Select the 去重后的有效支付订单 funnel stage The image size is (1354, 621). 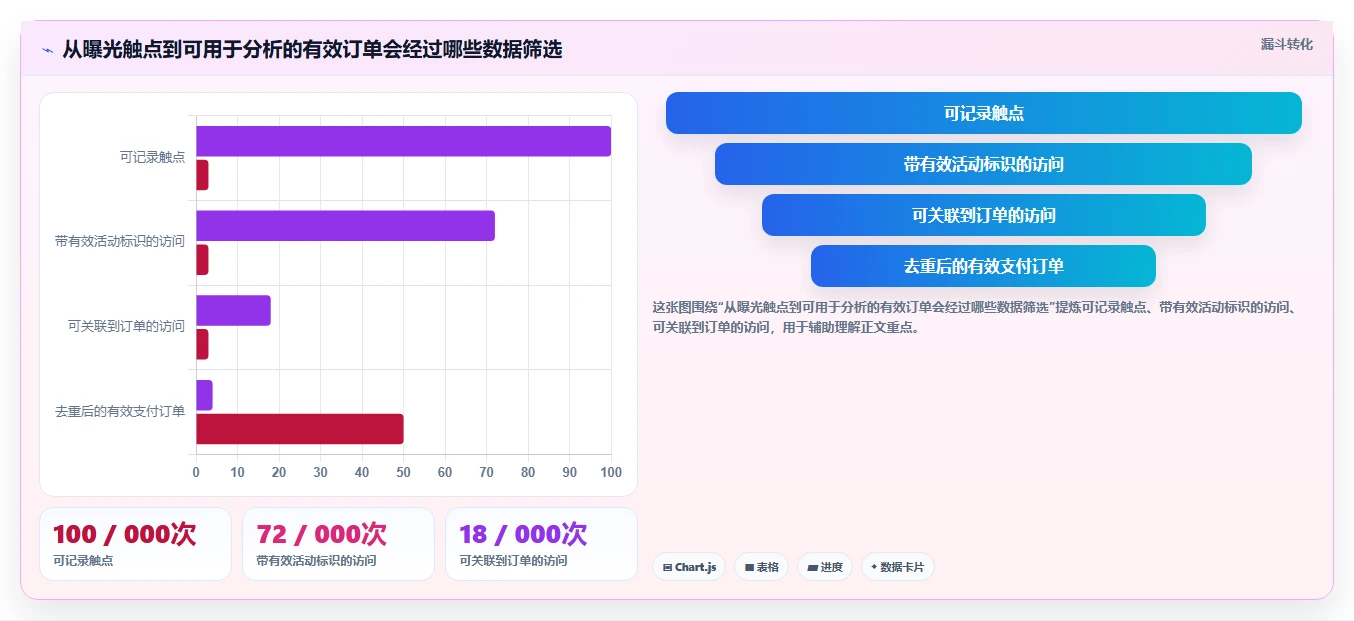pos(984,266)
